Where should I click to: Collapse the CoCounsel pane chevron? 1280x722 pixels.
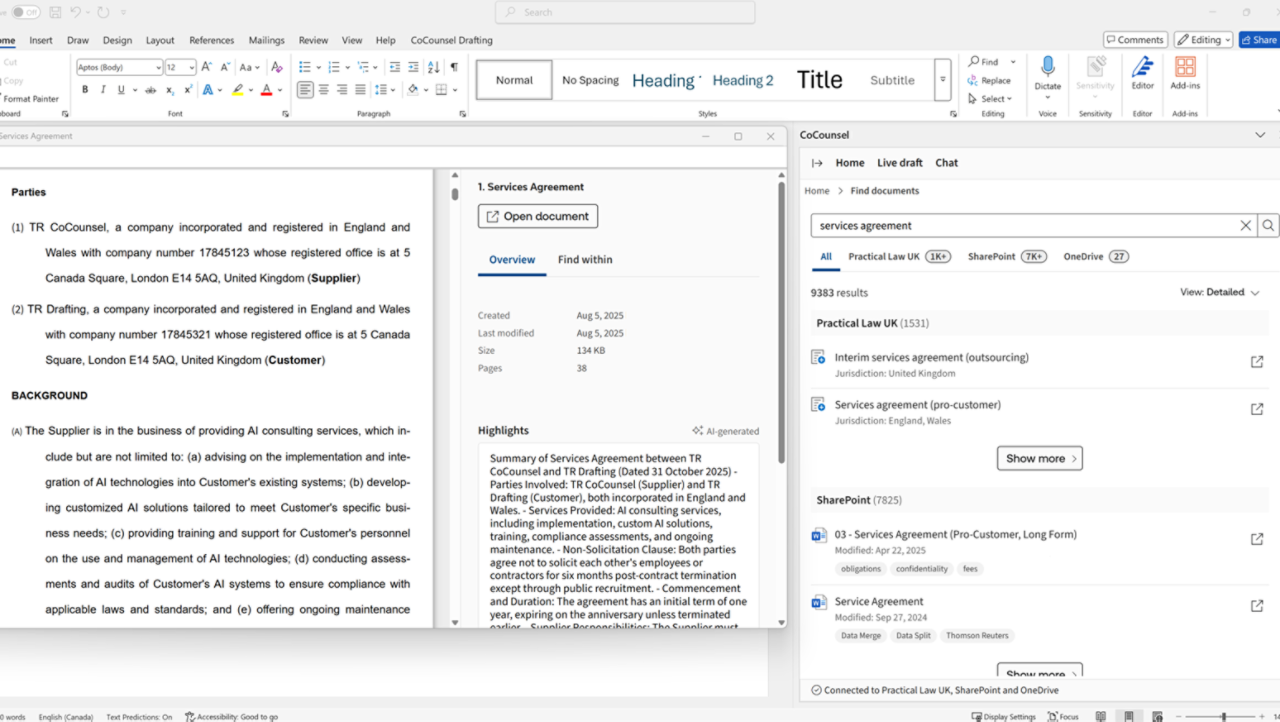1260,135
